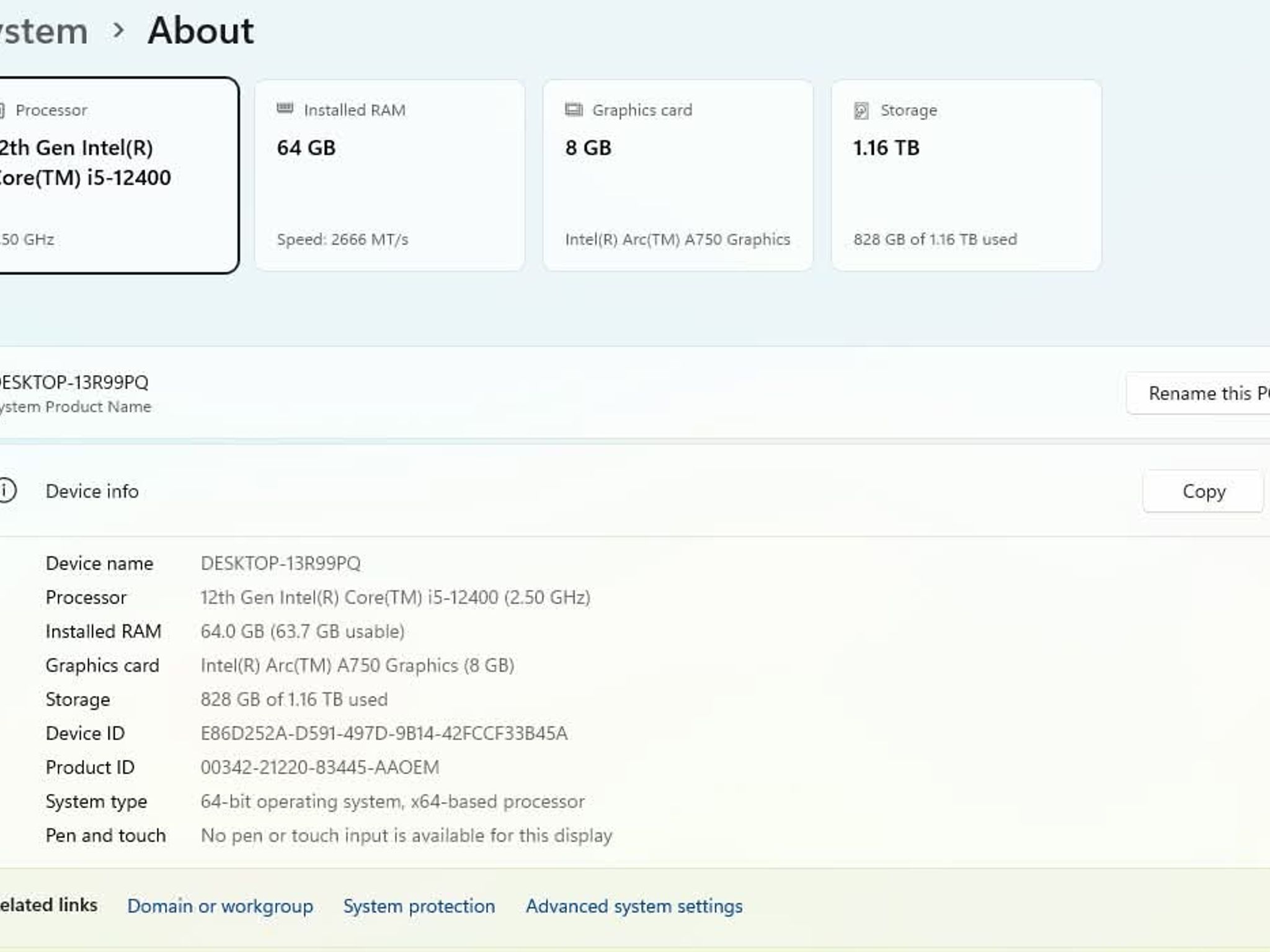This screenshot has height=952, width=1270.
Task: Click processor value 12th Gen Intel i5-12400 (2.50 GHz)
Action: [395, 597]
